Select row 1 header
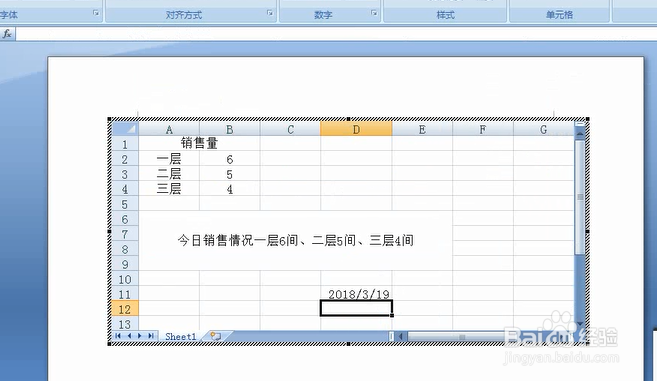Image resolution: width=657 pixels, height=381 pixels. coord(125,144)
